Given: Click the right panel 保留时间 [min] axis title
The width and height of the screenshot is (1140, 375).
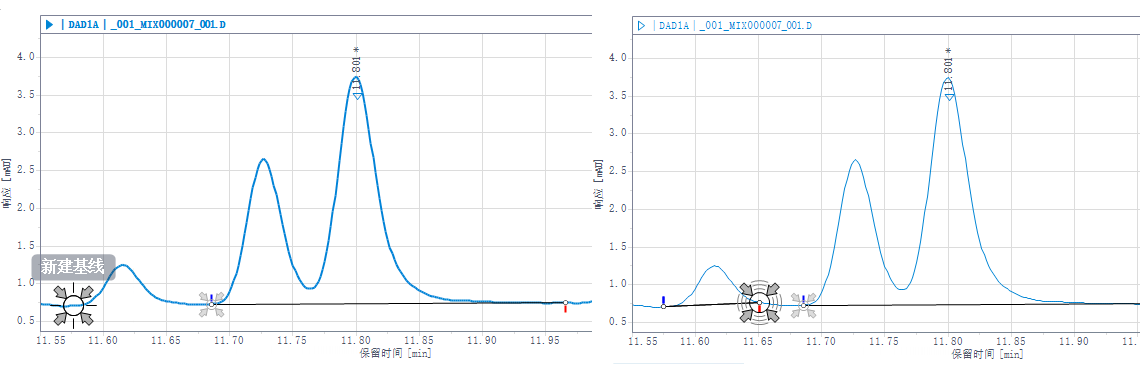Looking at the screenshot, I should [x=987, y=354].
